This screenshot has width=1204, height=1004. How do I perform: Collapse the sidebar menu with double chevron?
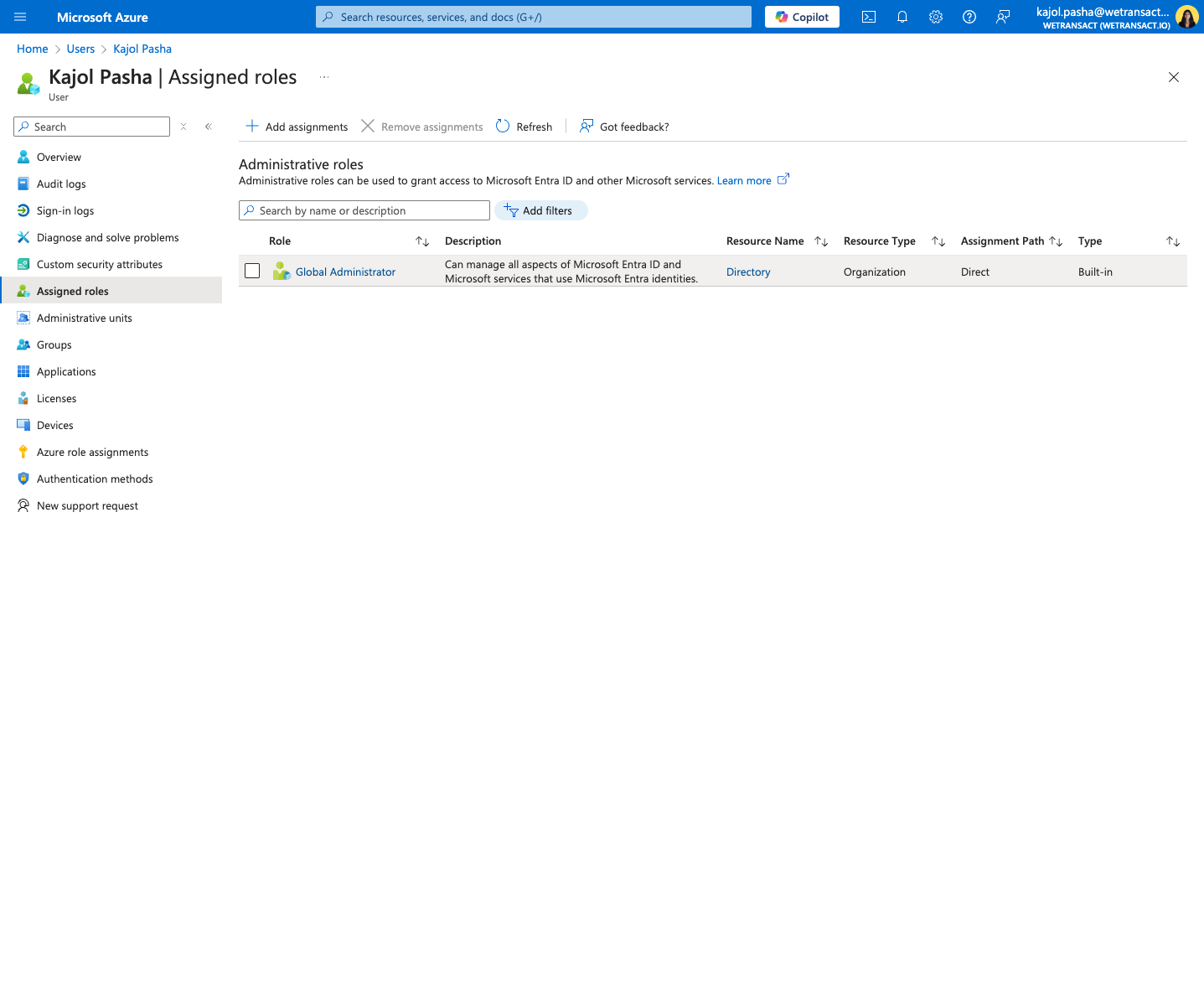(209, 127)
